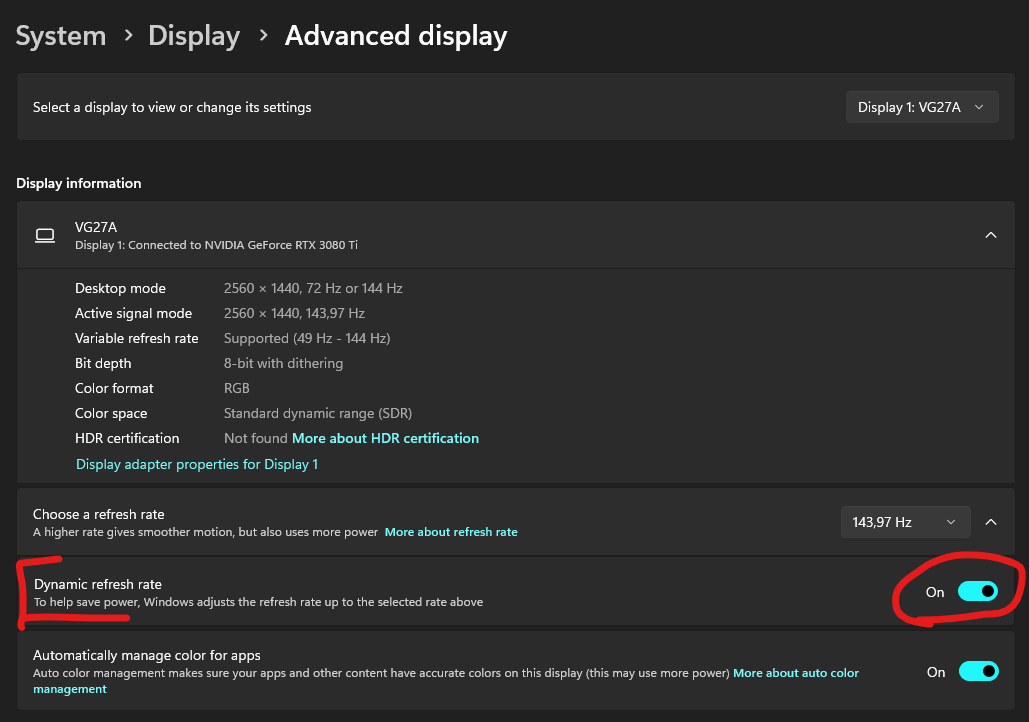
Task: Click the Choose a refresh rate label
Action: pyautogui.click(x=99, y=514)
